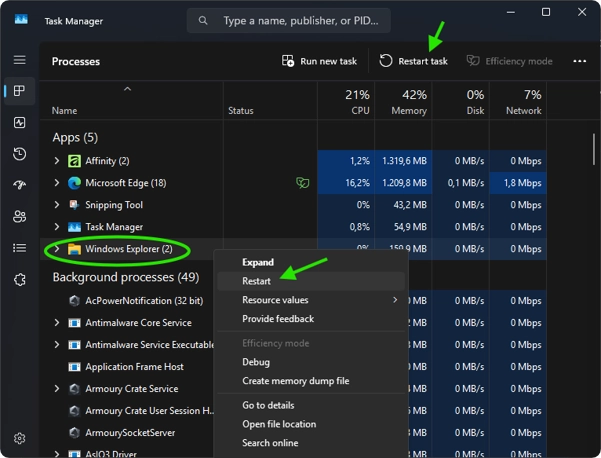Open the hamburger navigation menu
This screenshot has height=458, width=601.
point(20,60)
